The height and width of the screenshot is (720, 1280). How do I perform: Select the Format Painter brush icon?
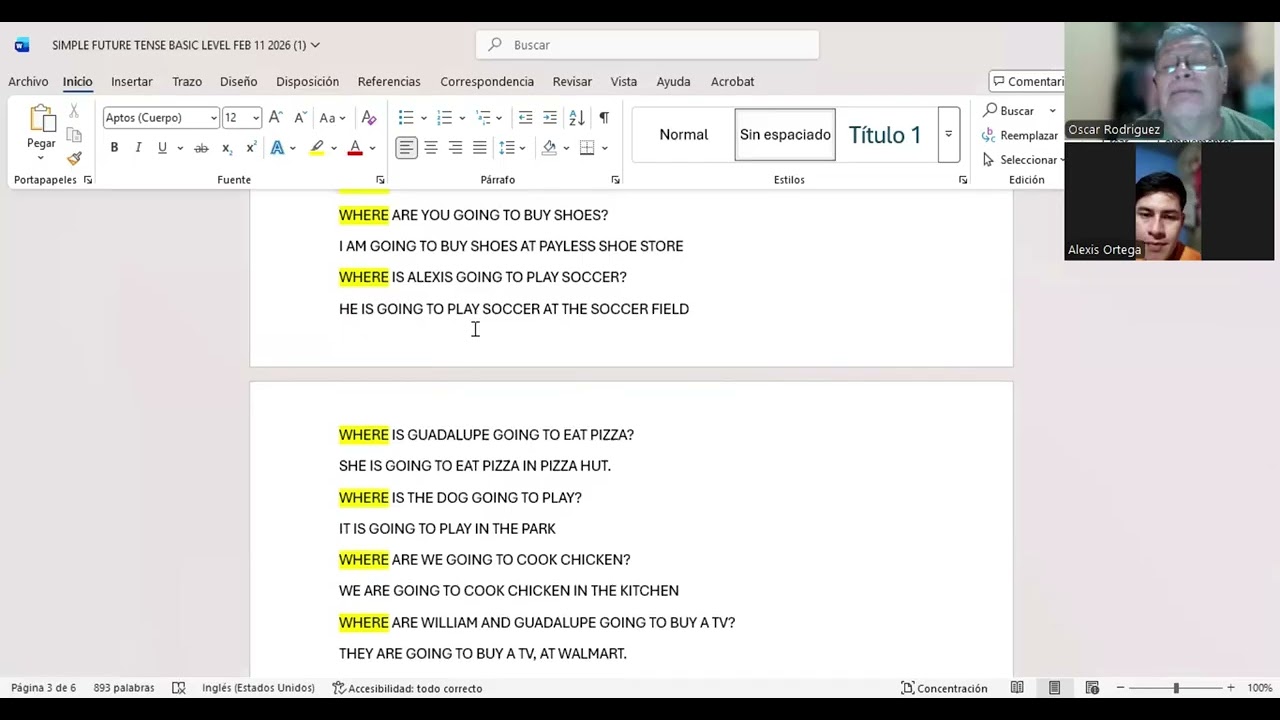[74, 158]
